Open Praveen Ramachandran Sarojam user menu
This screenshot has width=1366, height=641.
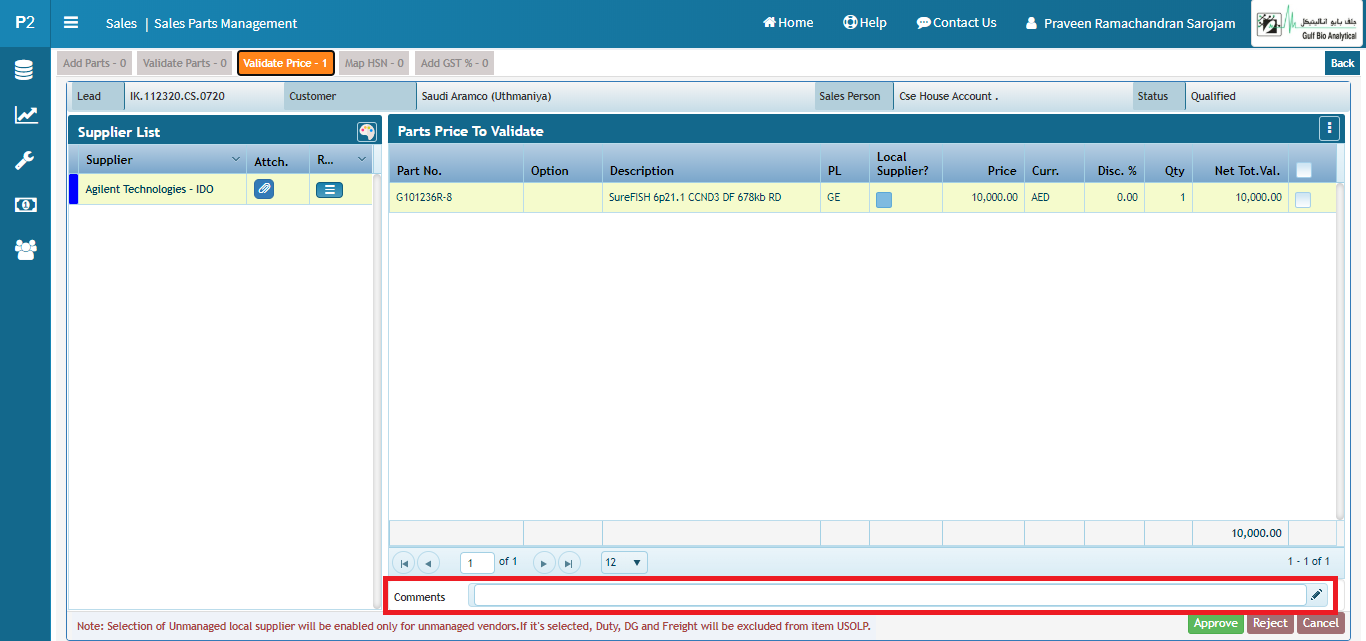[x=1130, y=23]
